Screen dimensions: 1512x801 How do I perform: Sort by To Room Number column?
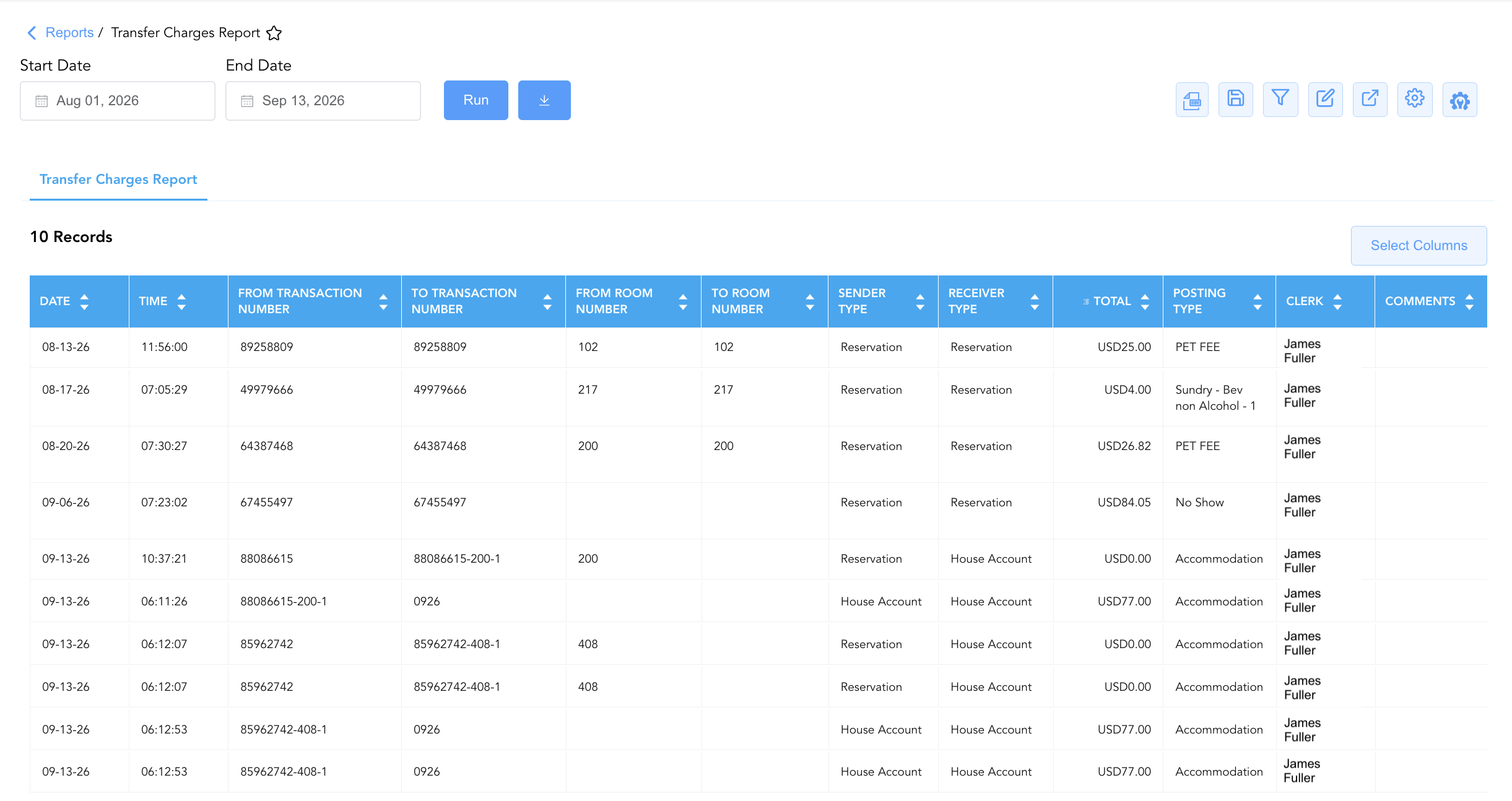pyautogui.click(x=810, y=301)
